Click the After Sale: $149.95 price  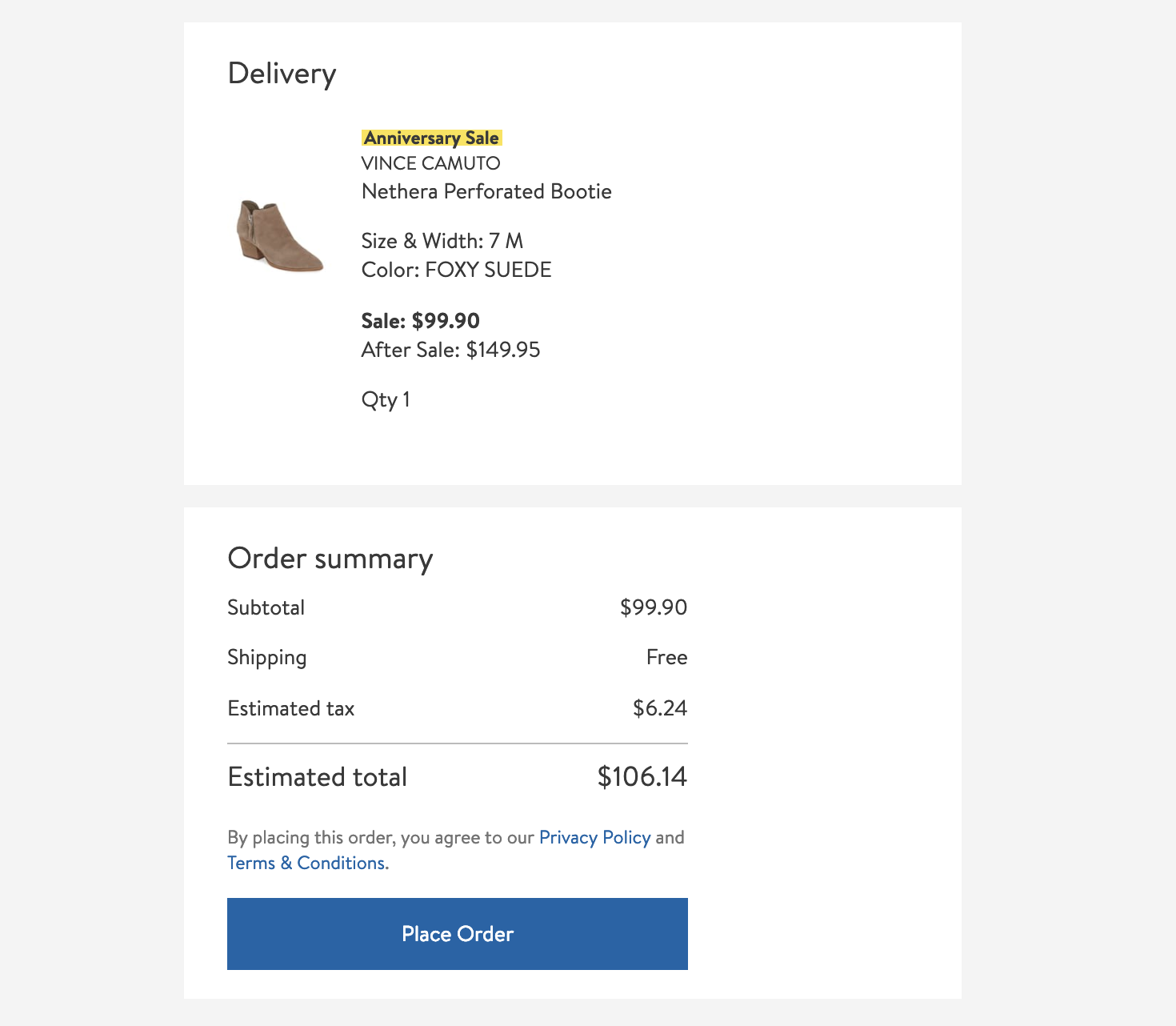pyautogui.click(x=450, y=350)
